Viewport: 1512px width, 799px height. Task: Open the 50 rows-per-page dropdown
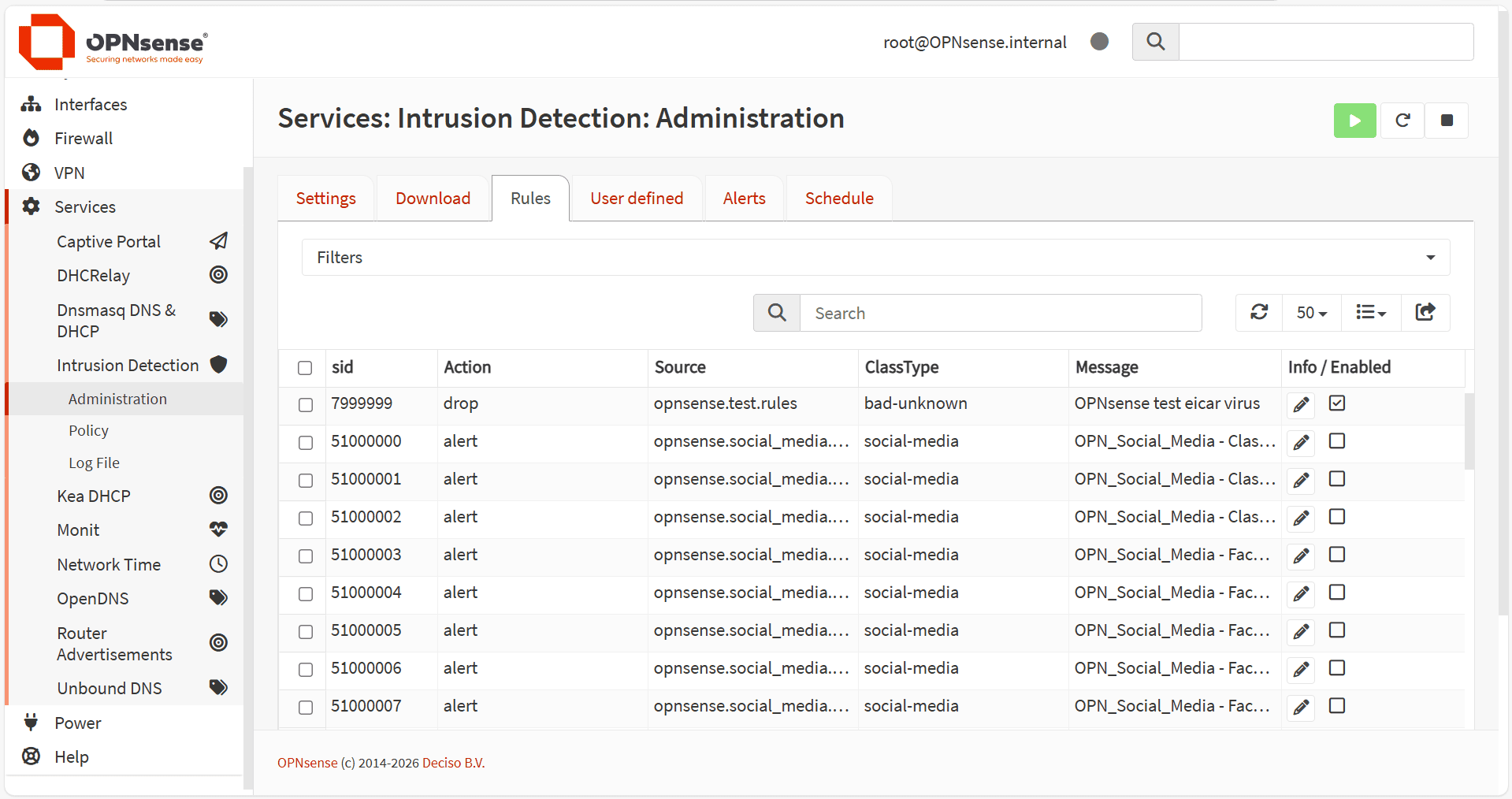1311,313
